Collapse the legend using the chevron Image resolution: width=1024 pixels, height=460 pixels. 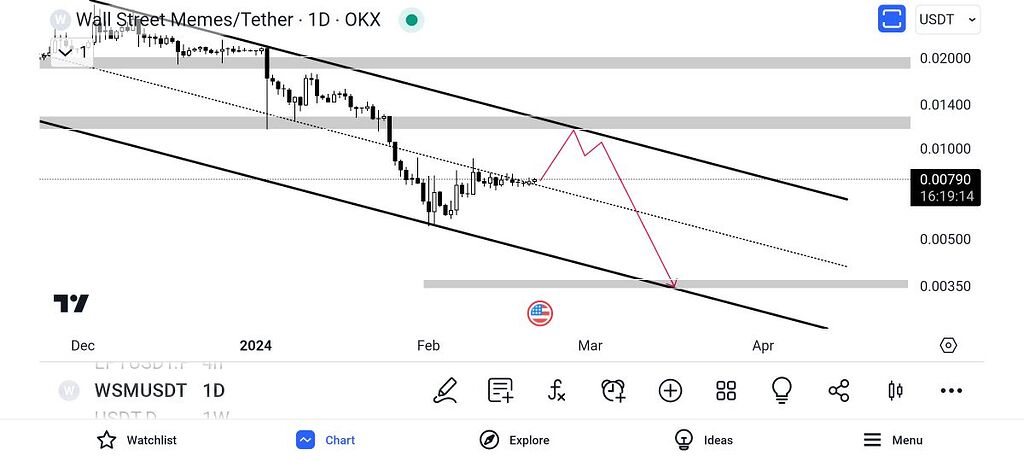coord(65,52)
